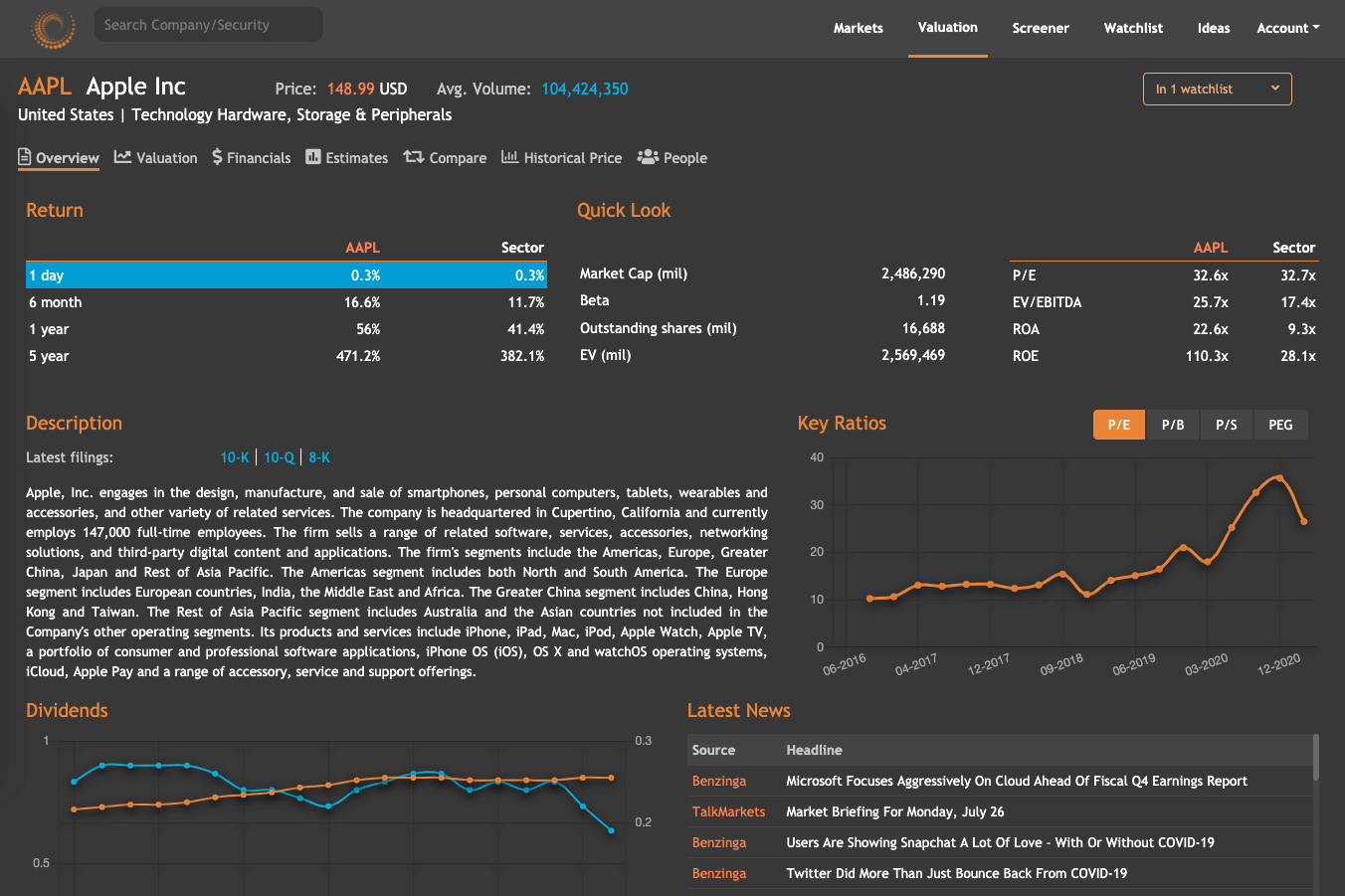Open the Markets nav item
This screenshot has height=896, width=1345.
[x=859, y=28]
